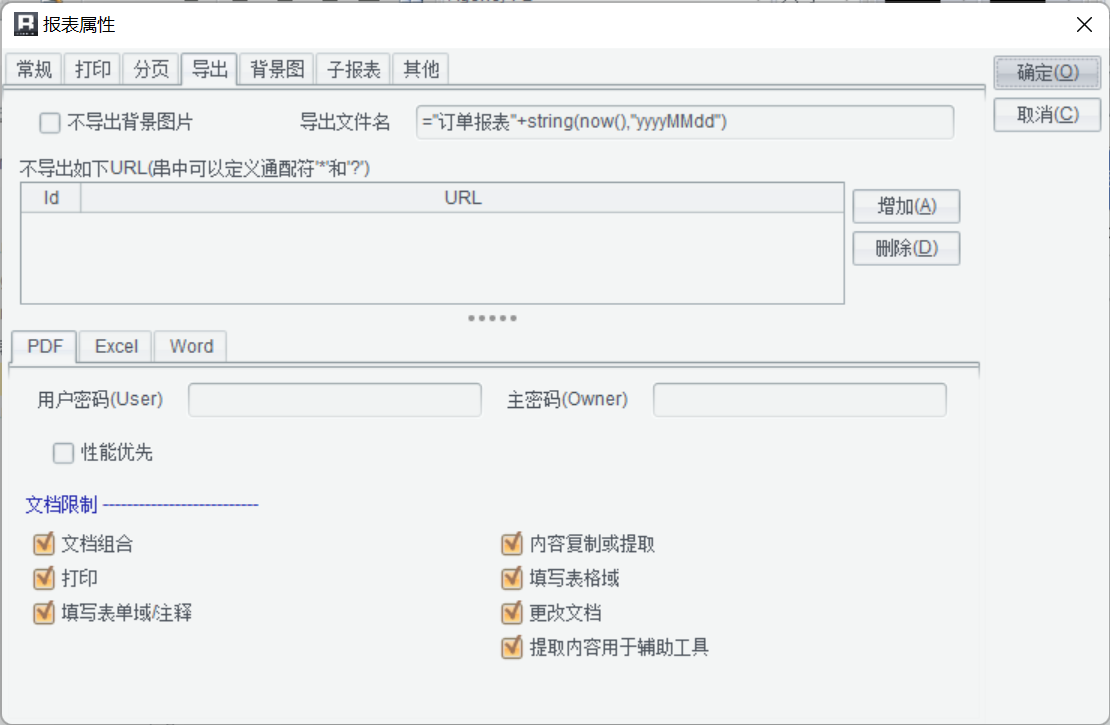Open the 其他 tab
Screen dimensions: 1110x725
(420, 69)
